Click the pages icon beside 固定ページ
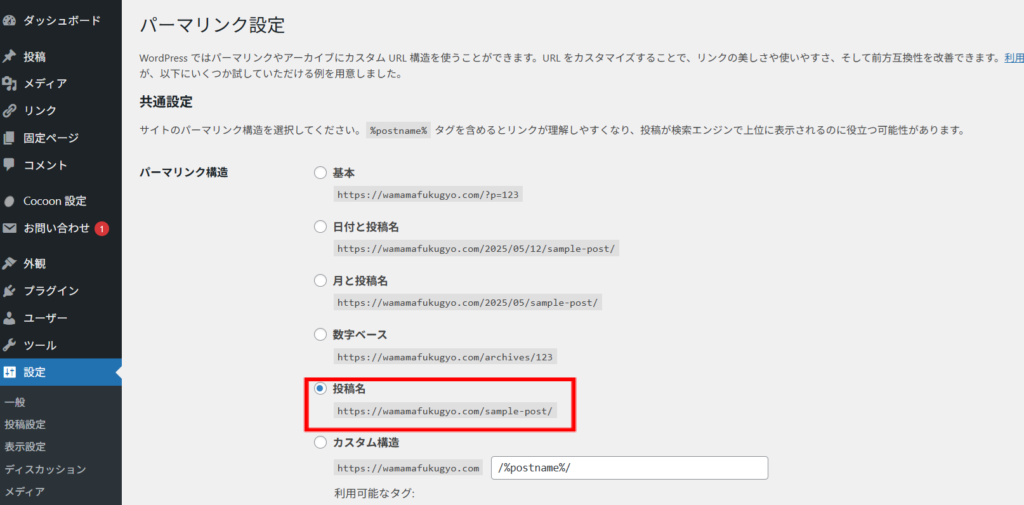 pyautogui.click(x=8, y=138)
